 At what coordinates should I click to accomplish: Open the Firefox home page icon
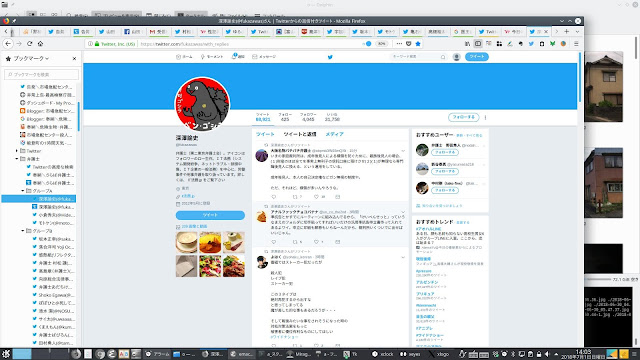(40, 44)
